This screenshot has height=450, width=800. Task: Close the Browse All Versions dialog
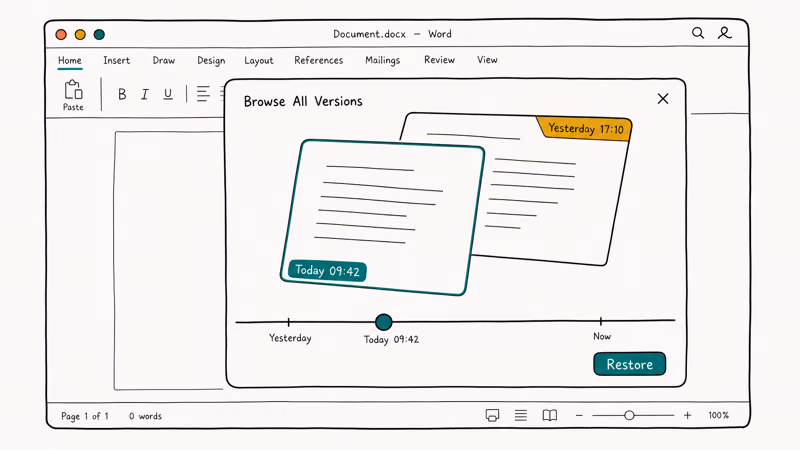(663, 98)
